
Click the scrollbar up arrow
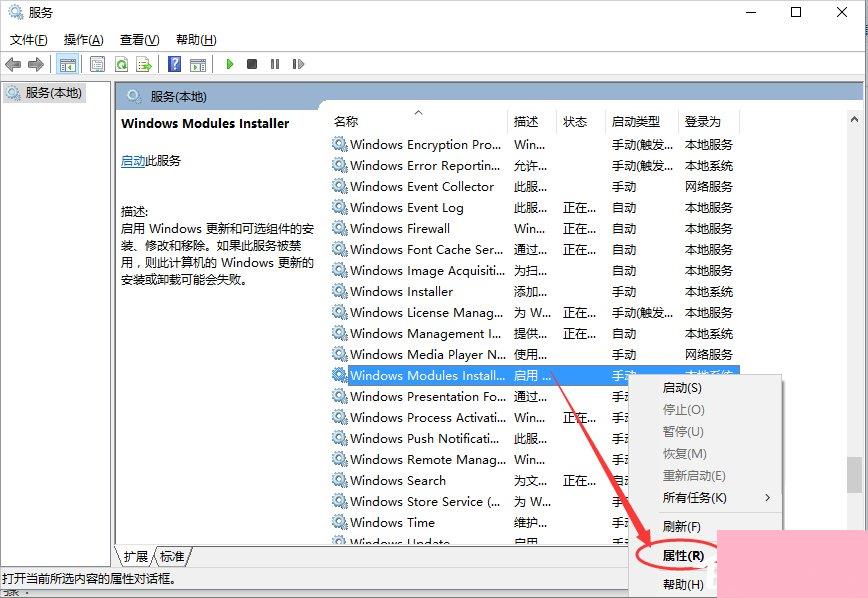854,120
